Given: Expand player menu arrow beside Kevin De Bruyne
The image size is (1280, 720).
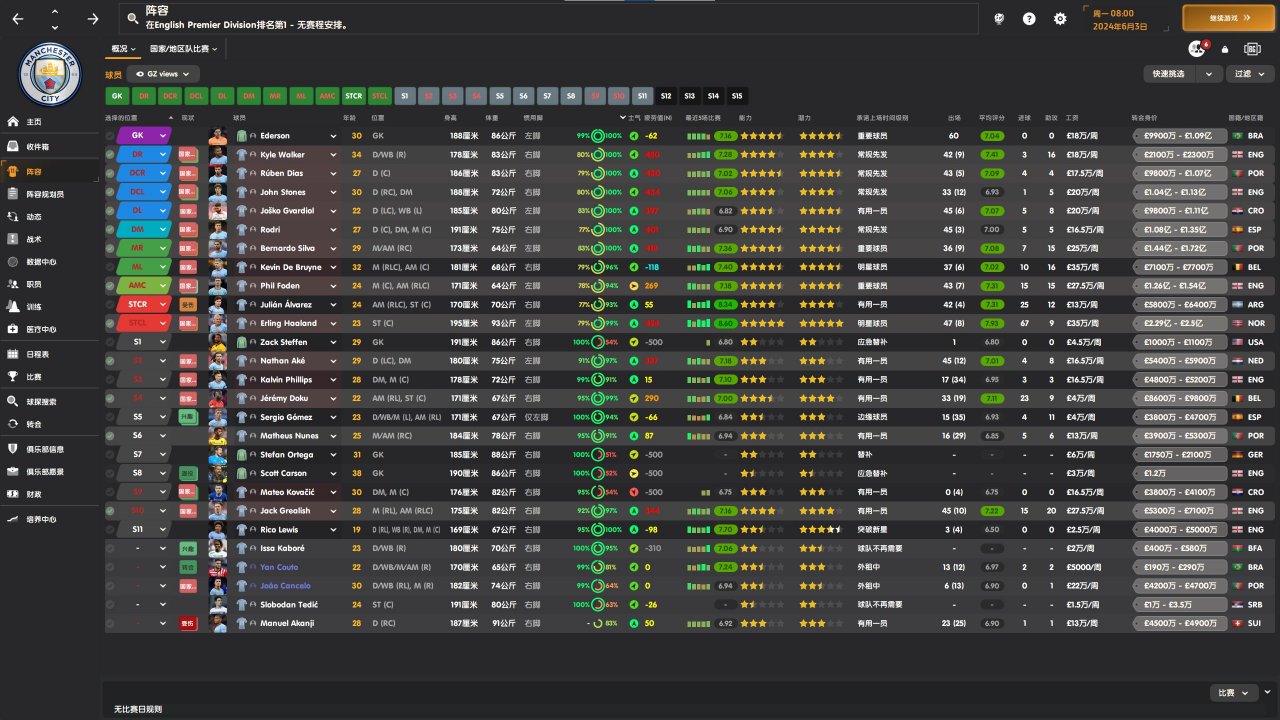Looking at the screenshot, I should pyautogui.click(x=334, y=267).
